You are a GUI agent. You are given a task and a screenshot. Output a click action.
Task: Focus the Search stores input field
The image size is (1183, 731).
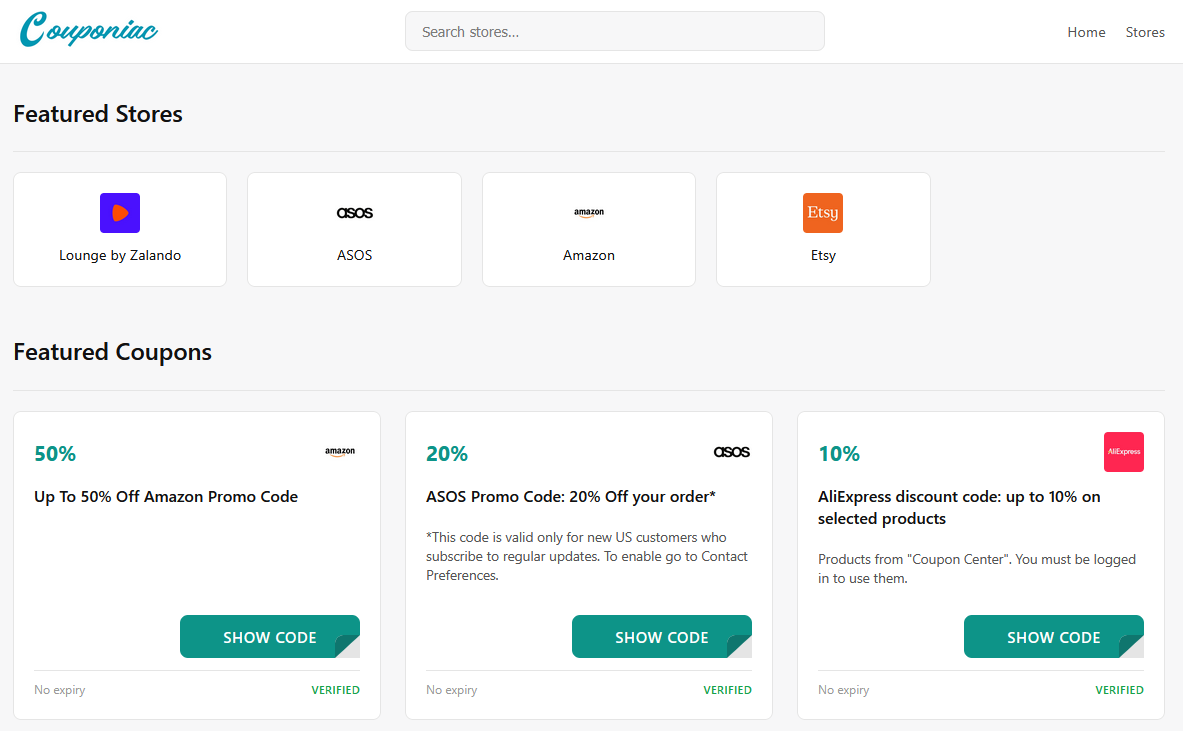[x=615, y=31]
